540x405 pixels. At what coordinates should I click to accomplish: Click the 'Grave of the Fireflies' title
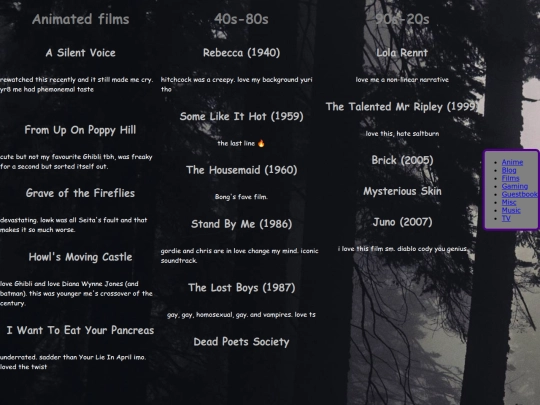[80, 193]
